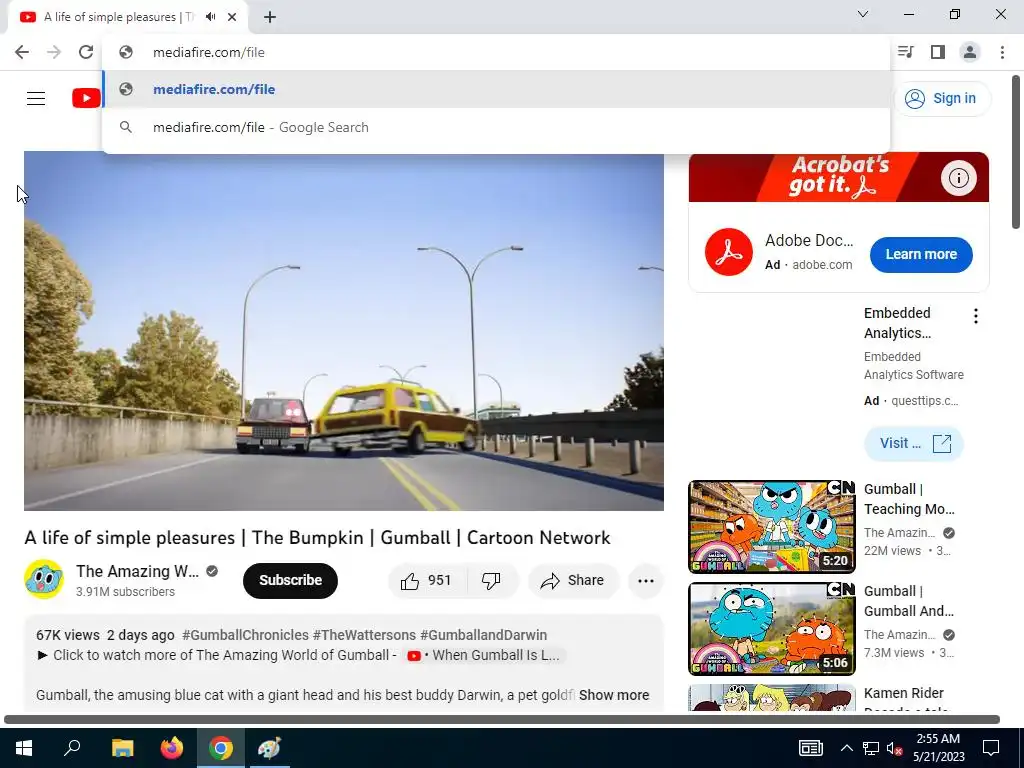This screenshot has width=1024, height=768.
Task: Expand description with Show more
Action: pos(614,696)
